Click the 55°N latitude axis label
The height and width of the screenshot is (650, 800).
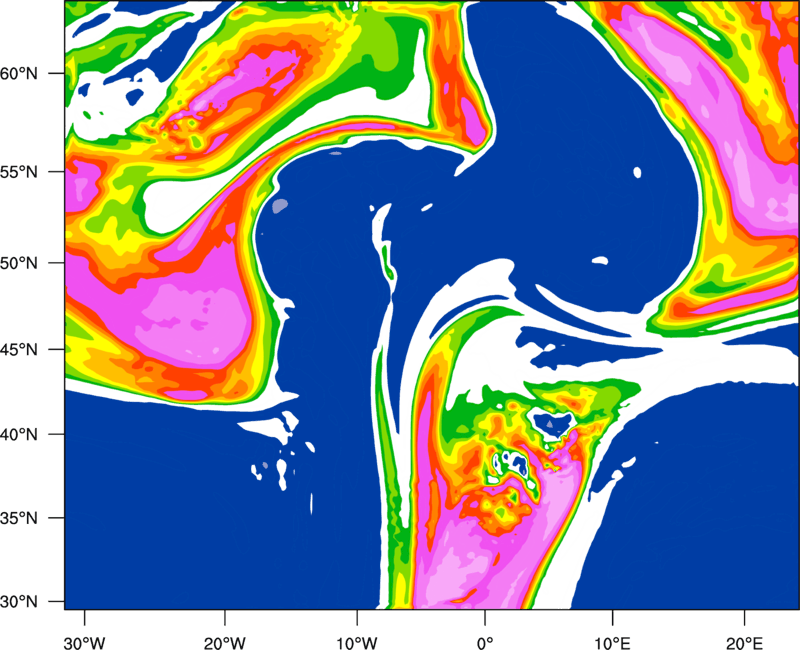click(19, 172)
